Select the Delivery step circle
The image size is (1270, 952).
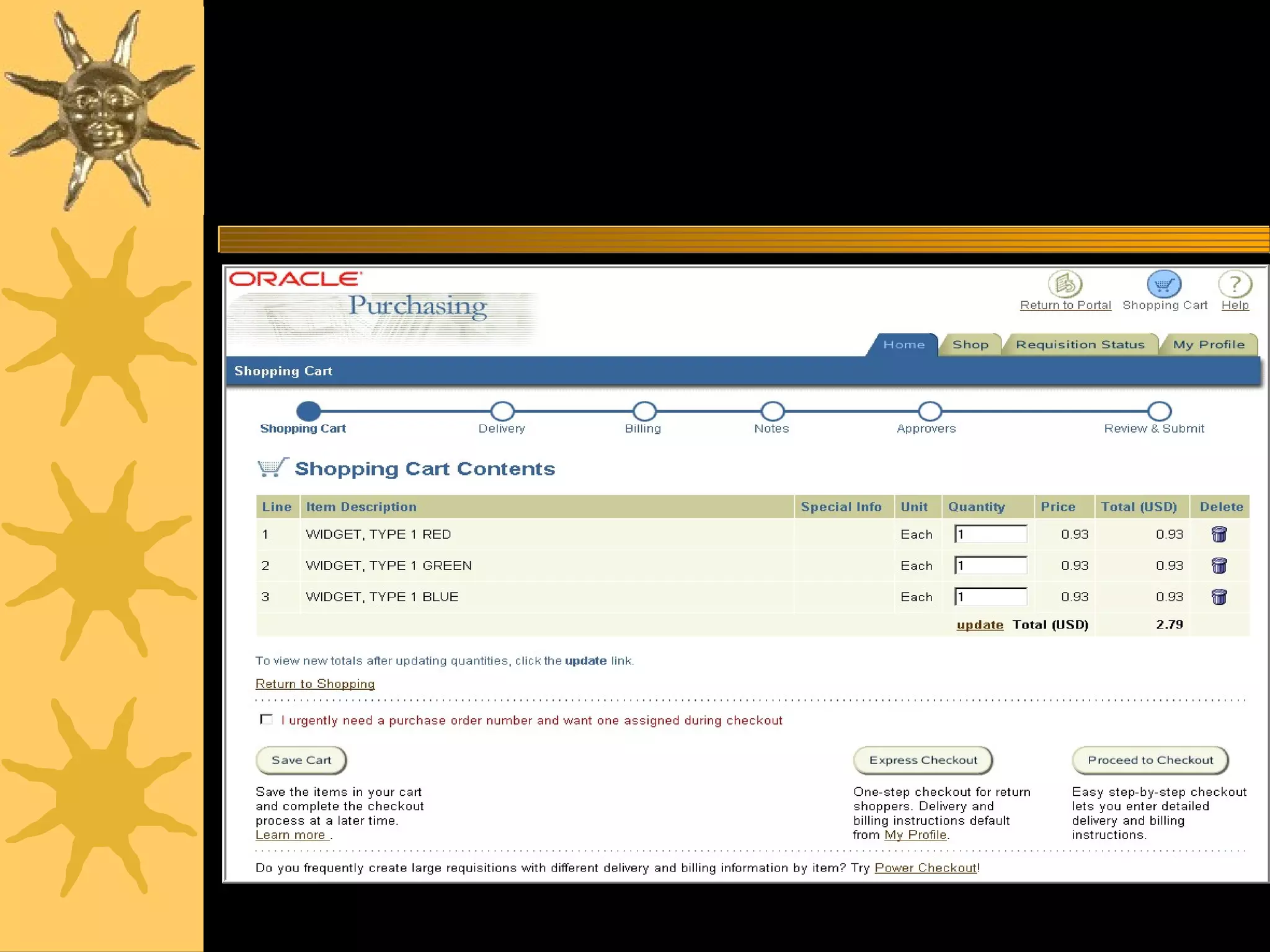pos(502,411)
